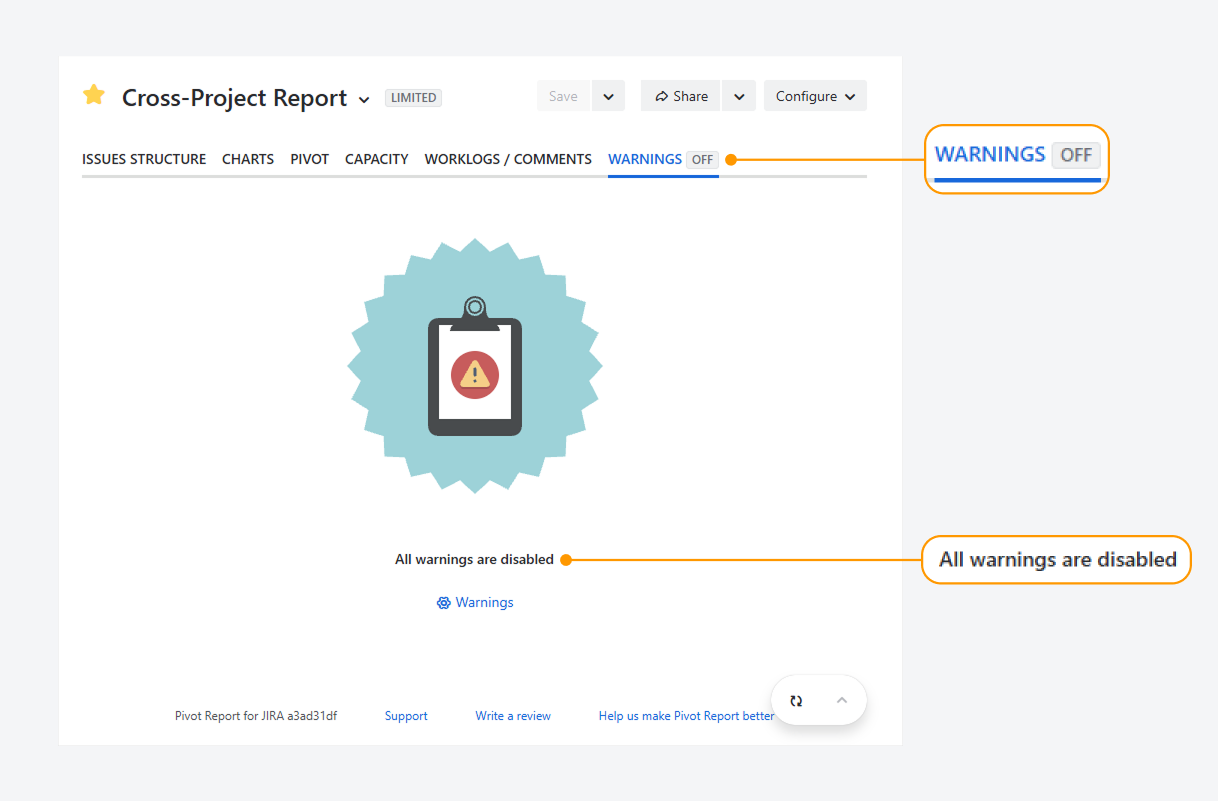Open the dropdown arrow beside Share
The image size is (1218, 801).
pos(738,96)
